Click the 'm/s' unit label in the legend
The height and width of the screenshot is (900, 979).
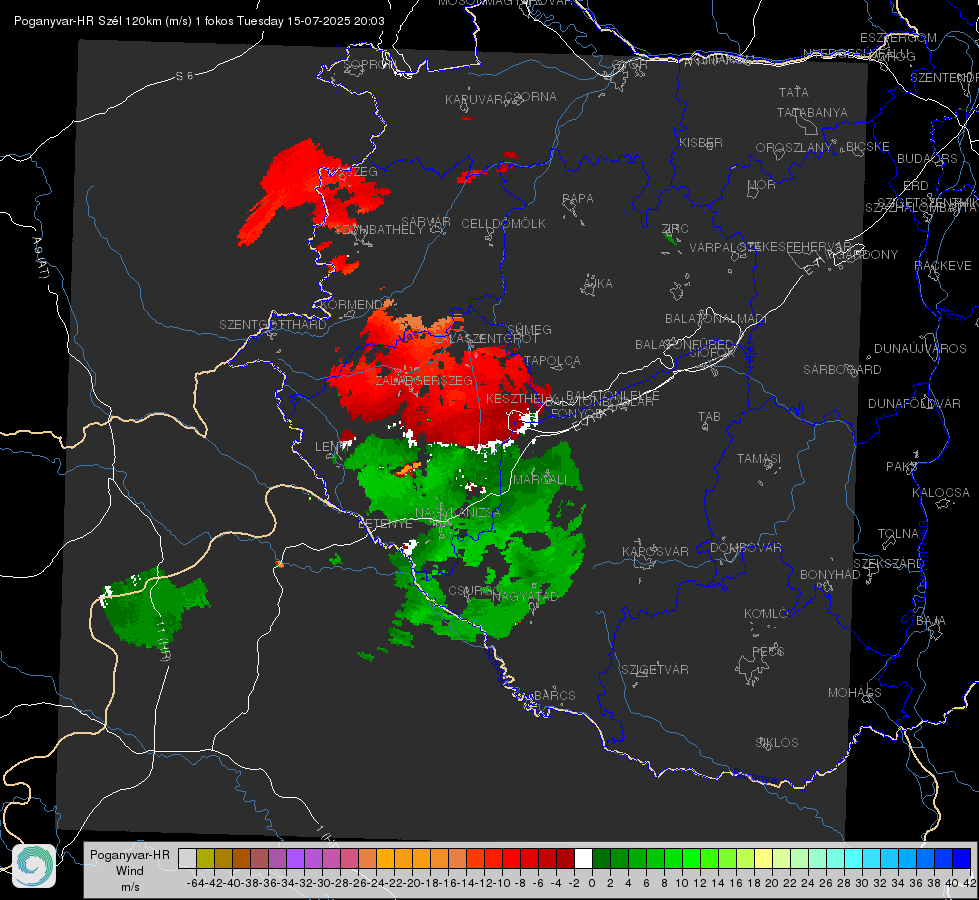(x=130, y=887)
